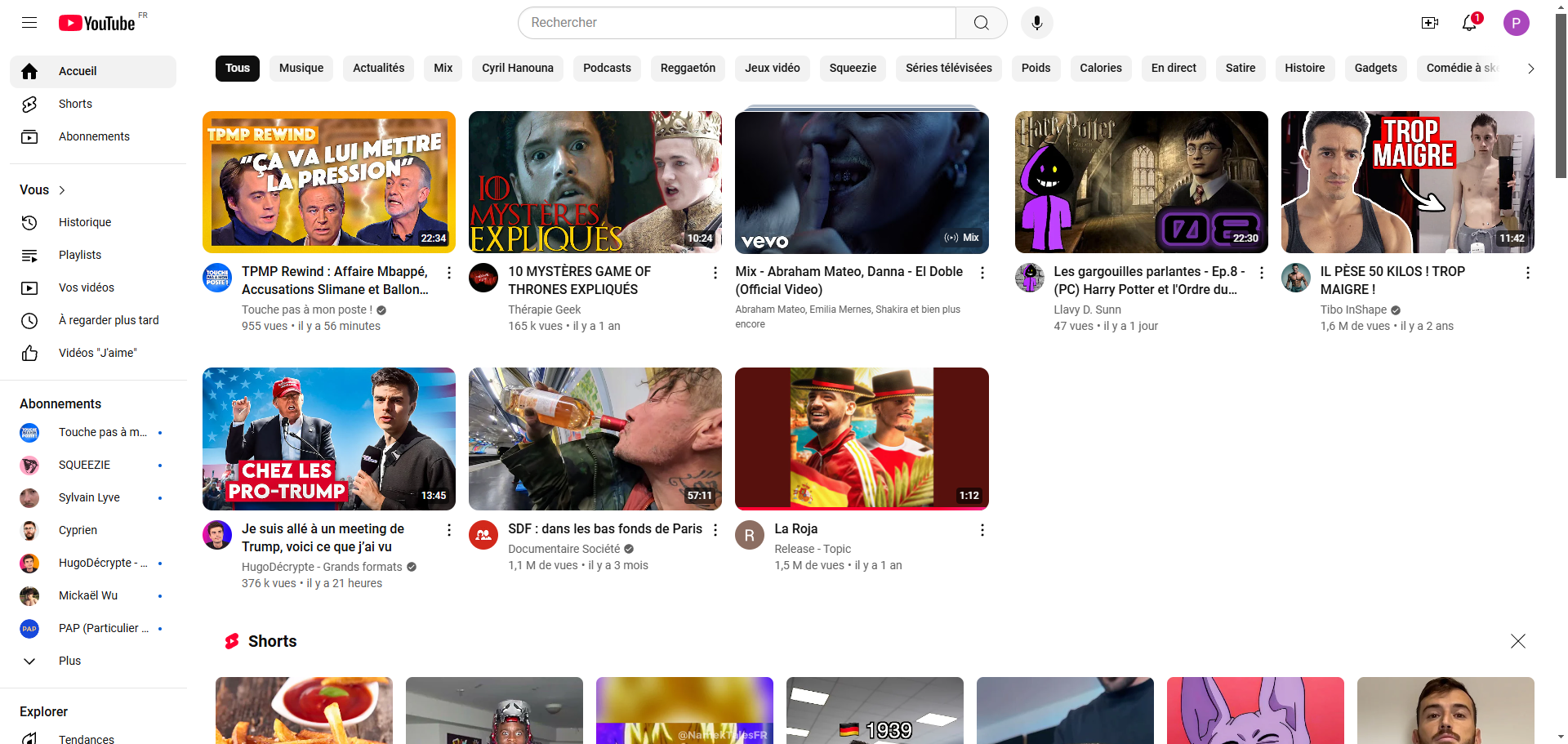The image size is (1568, 744).
Task: Select the Gadgets filter chip
Action: [1376, 69]
